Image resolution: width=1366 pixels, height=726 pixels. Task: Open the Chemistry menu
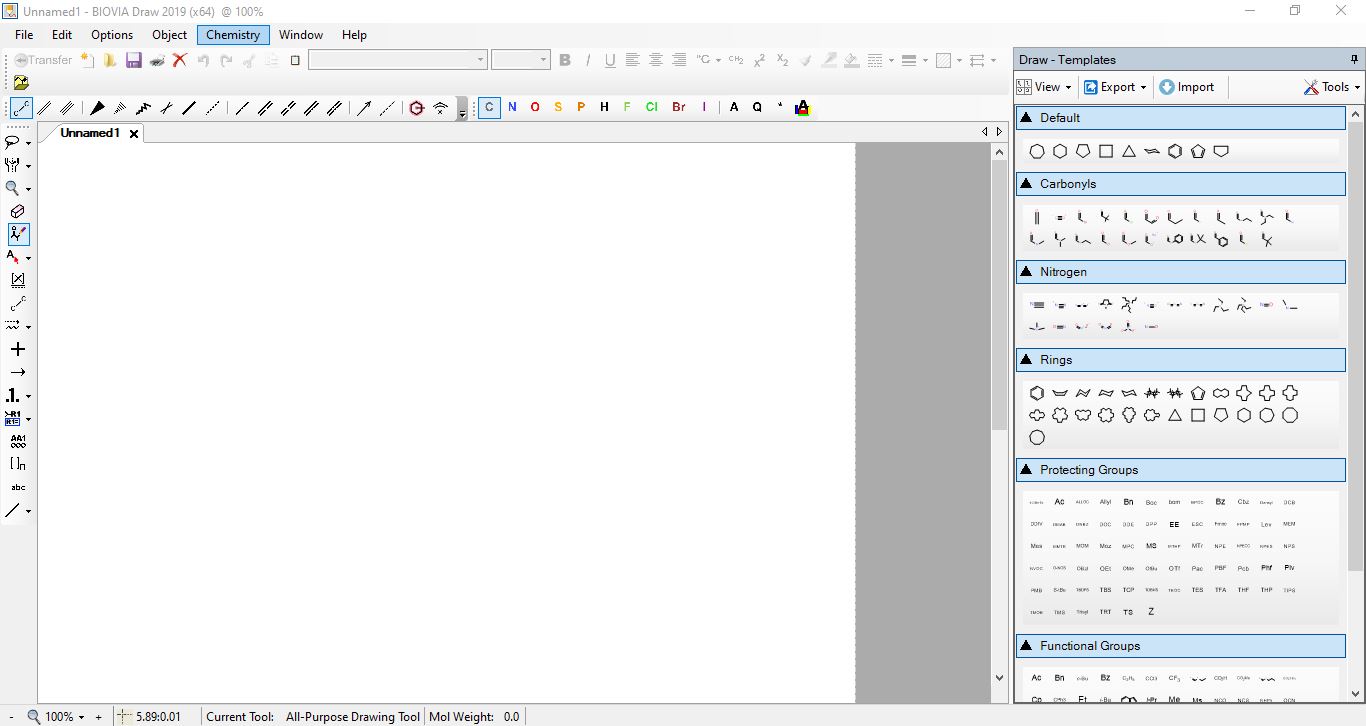pos(233,35)
